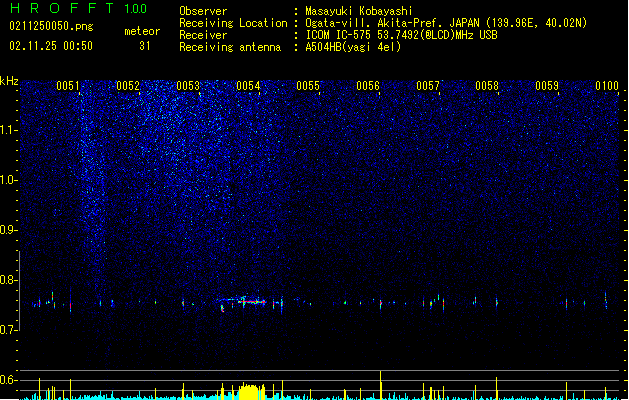
Task: Click the Ogata-vill. Akita-Pref. JAPAN location text
Action: coord(446,23)
